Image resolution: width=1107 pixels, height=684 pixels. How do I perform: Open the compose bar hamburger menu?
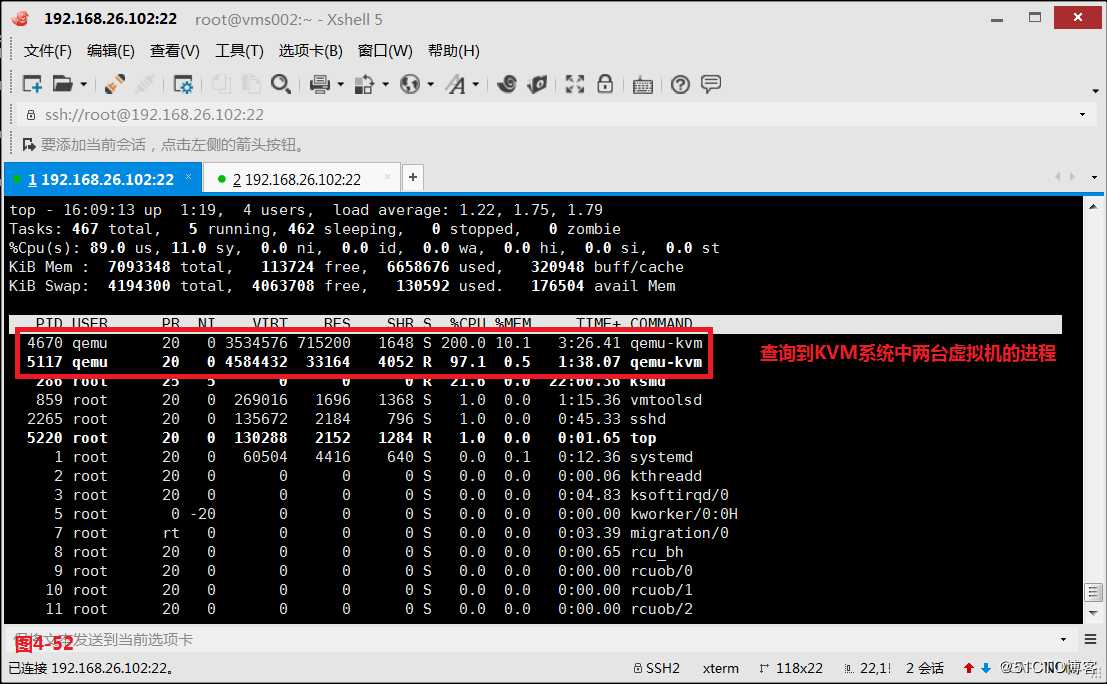click(x=1091, y=640)
